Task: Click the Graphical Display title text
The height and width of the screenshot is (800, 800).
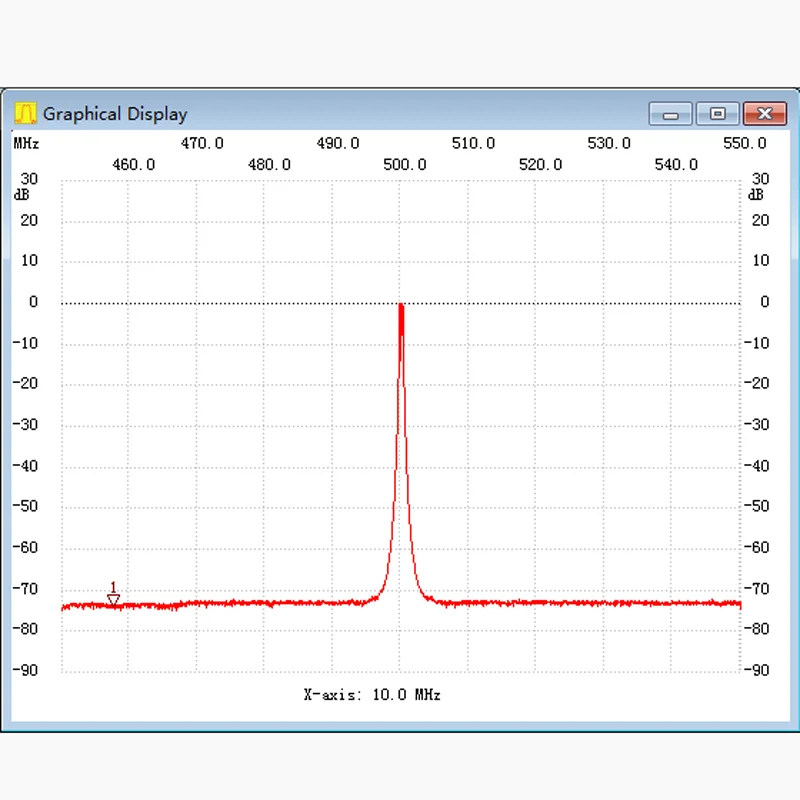Action: 115,114
